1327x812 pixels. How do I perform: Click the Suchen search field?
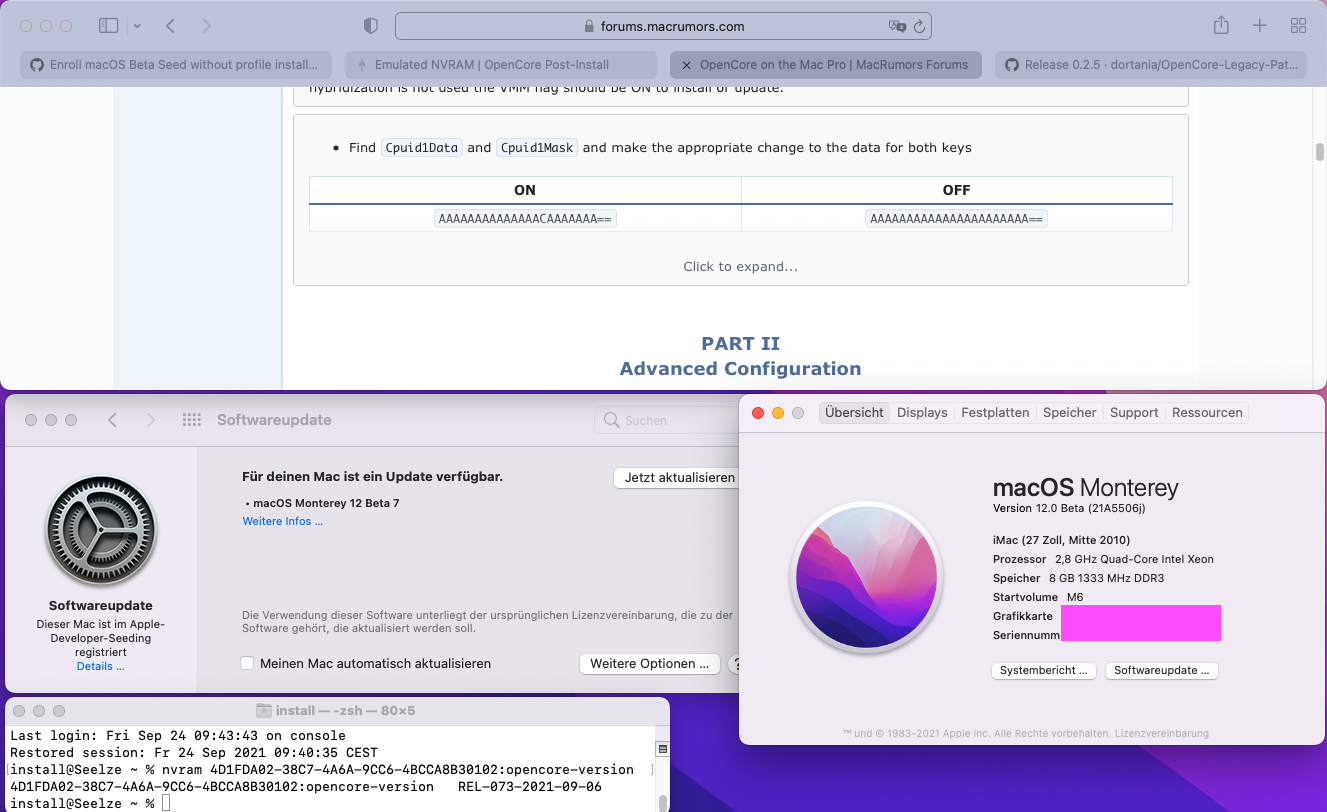665,420
